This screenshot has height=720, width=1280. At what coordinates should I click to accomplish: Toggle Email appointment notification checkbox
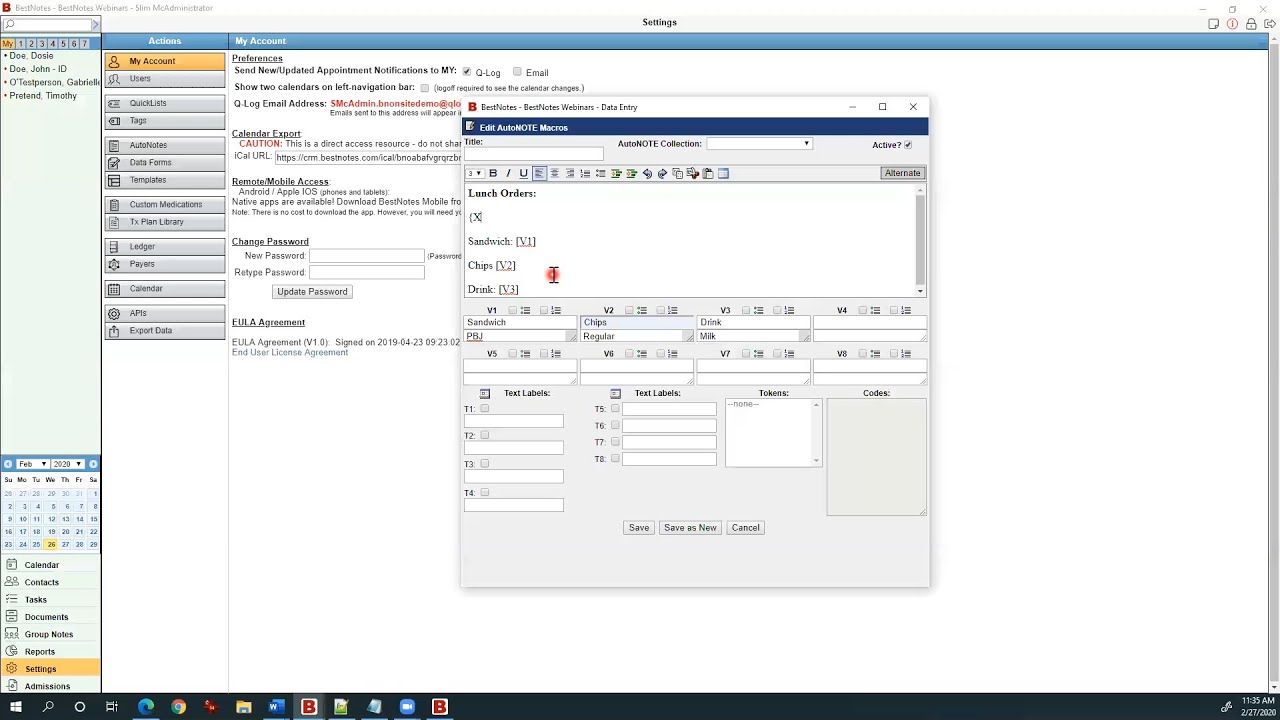tap(517, 71)
